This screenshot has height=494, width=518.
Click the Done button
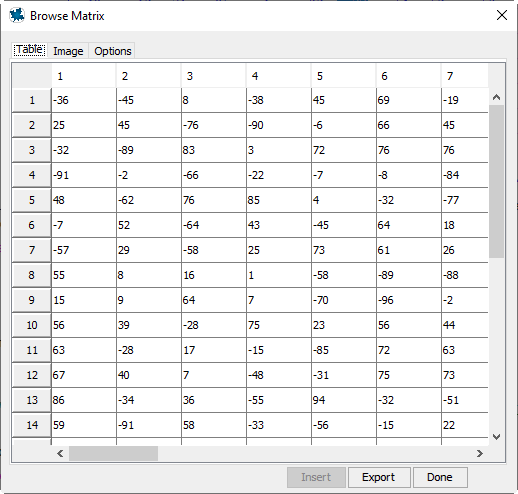point(440,477)
